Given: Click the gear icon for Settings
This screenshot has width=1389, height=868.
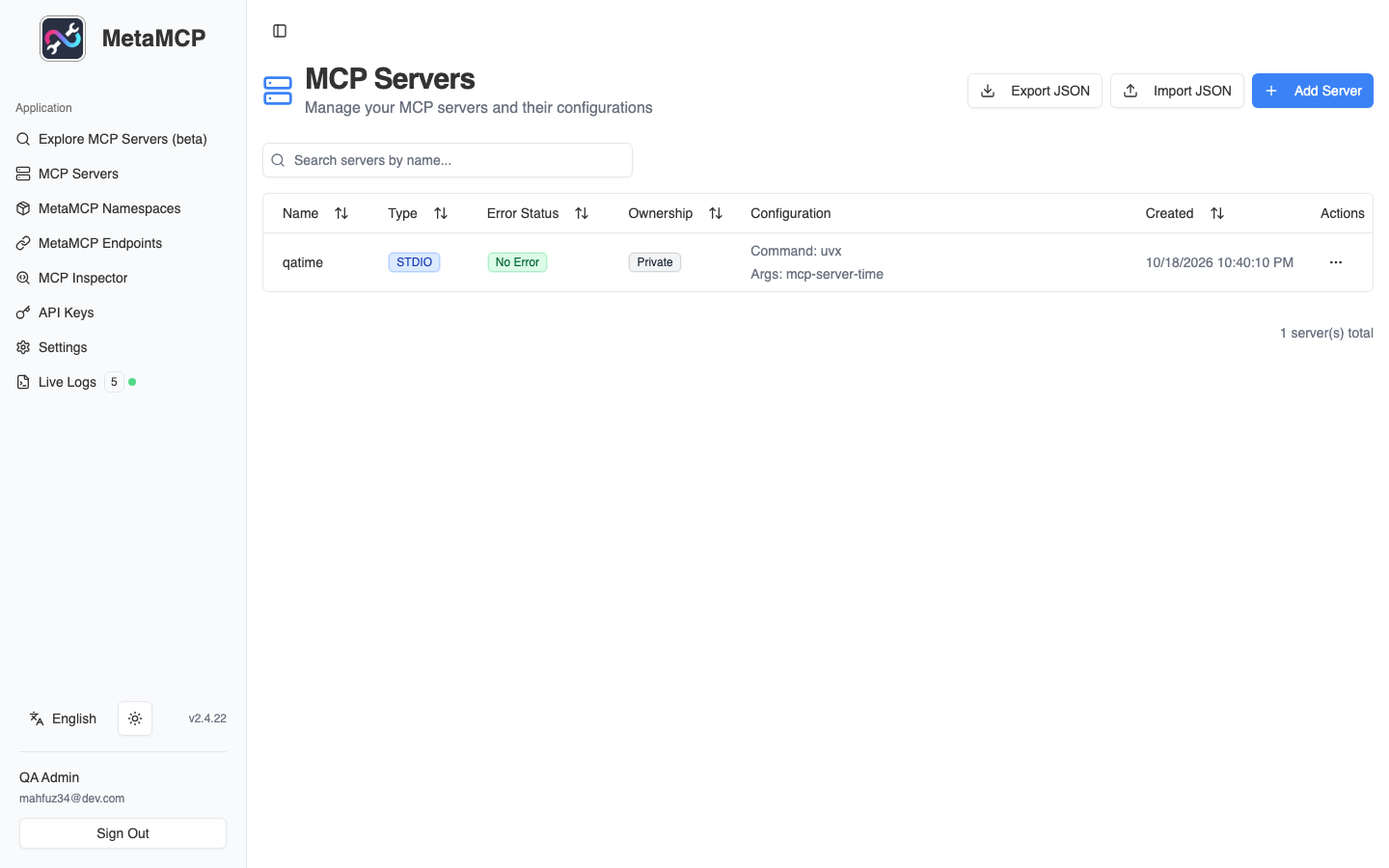Looking at the screenshot, I should click(x=23, y=347).
